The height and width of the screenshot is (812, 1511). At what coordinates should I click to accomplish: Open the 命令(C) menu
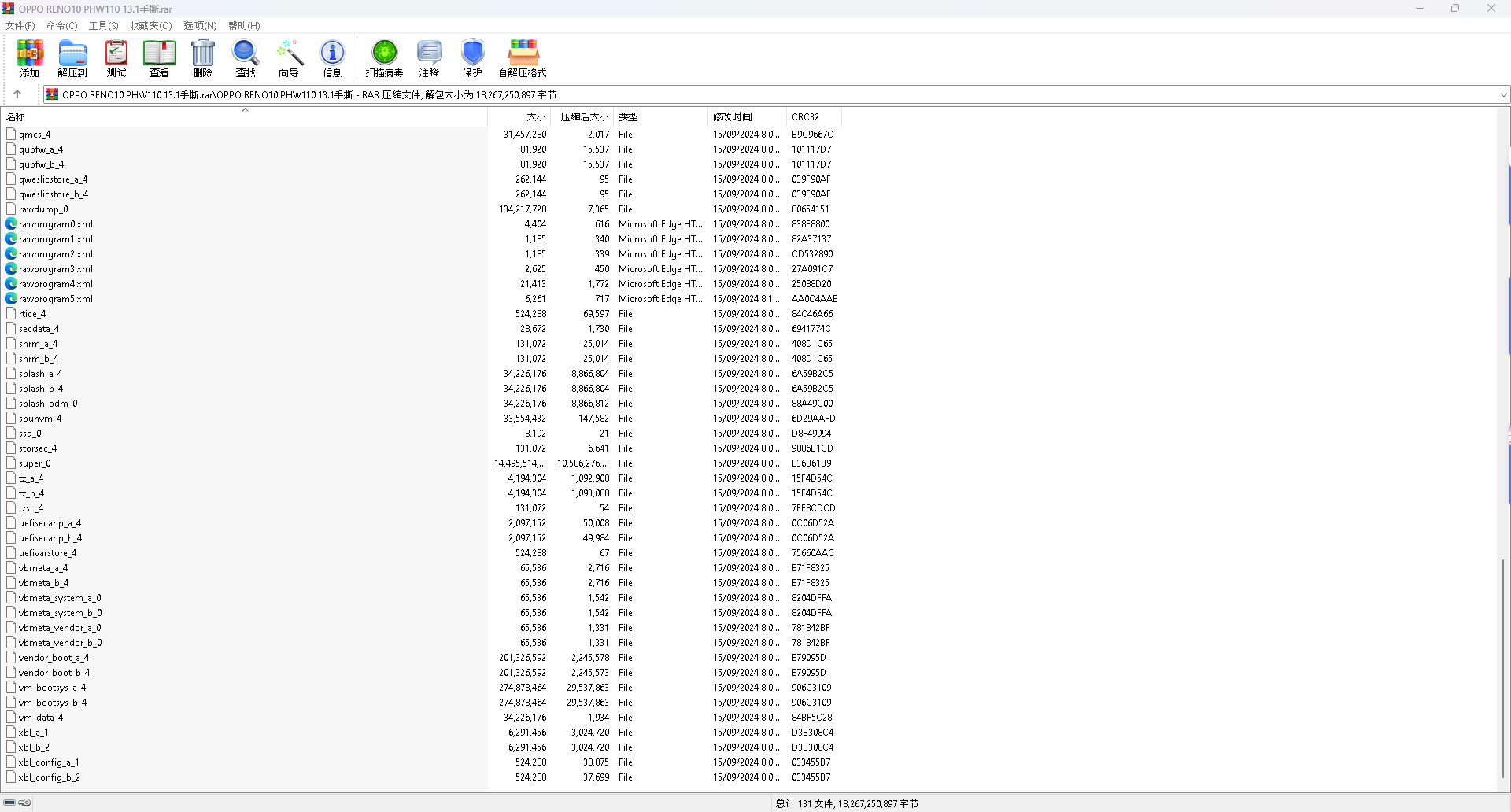click(x=61, y=26)
